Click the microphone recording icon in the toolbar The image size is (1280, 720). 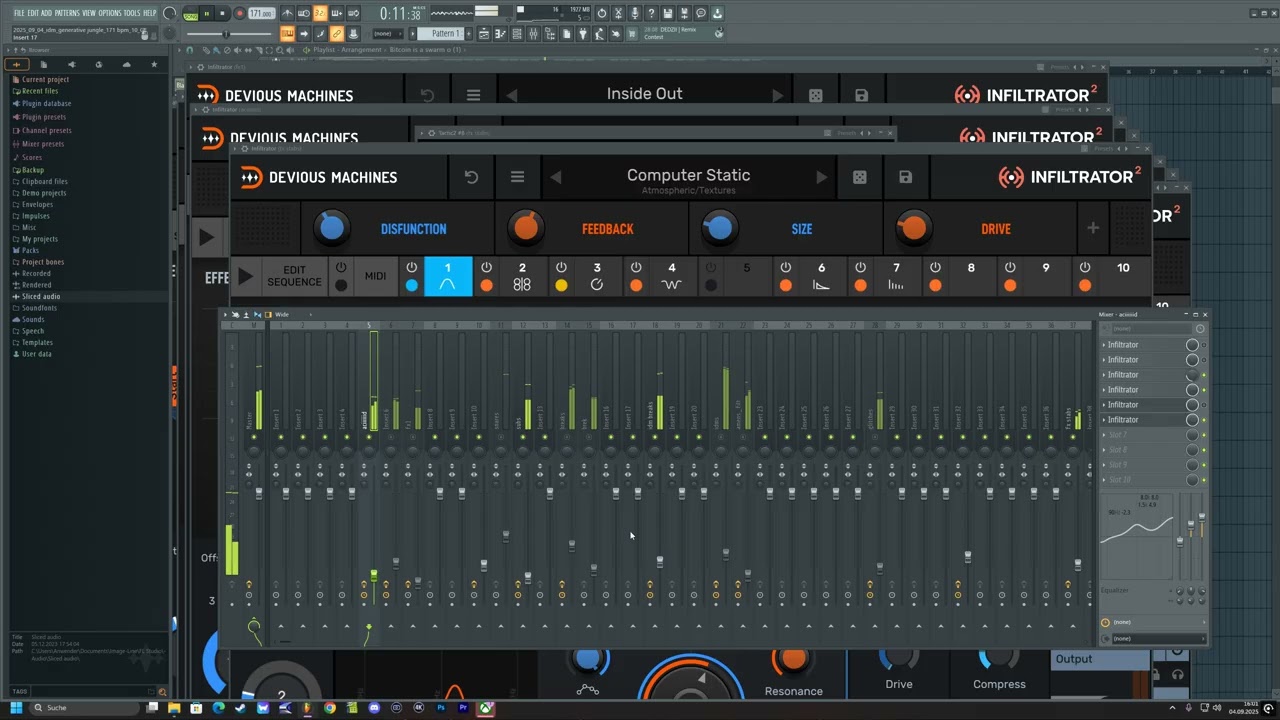[x=635, y=13]
